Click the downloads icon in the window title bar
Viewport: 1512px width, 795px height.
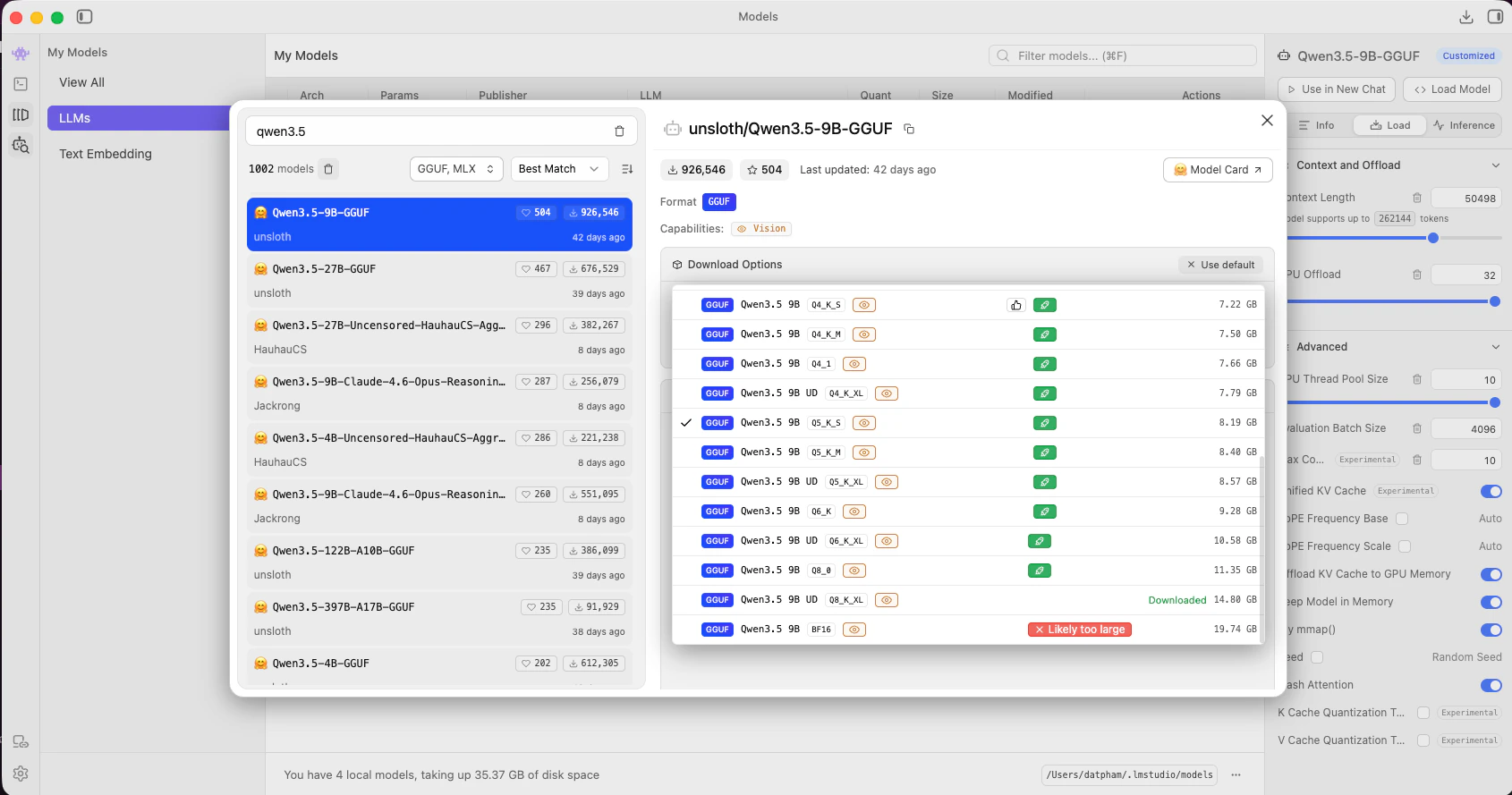click(1465, 17)
